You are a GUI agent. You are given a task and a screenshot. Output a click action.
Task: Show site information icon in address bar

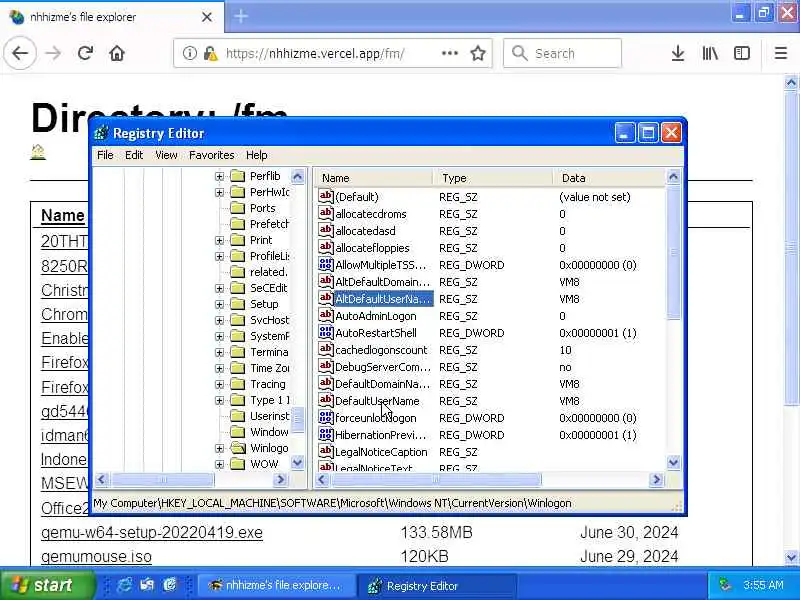coord(189,53)
